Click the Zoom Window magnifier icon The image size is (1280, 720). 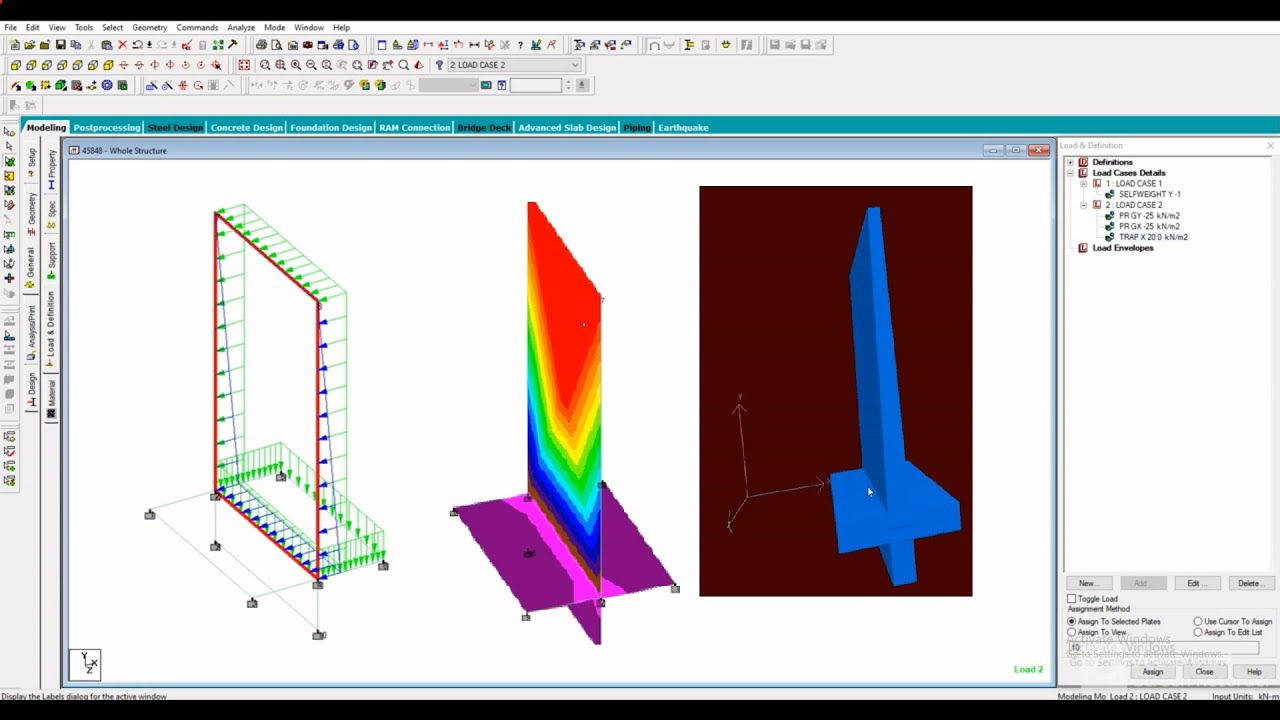click(x=265, y=65)
